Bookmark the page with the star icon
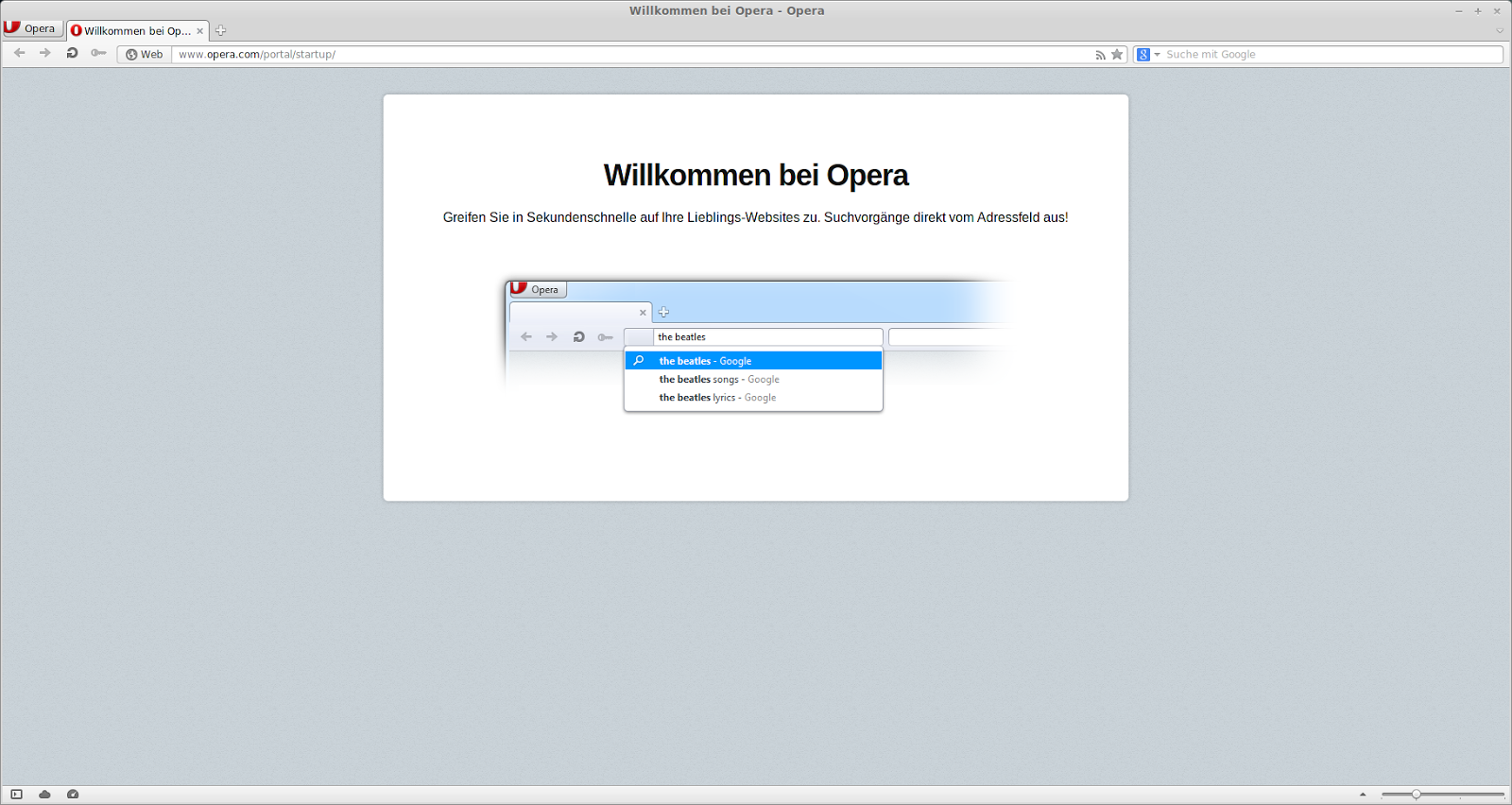The image size is (1512, 805). (x=1117, y=55)
